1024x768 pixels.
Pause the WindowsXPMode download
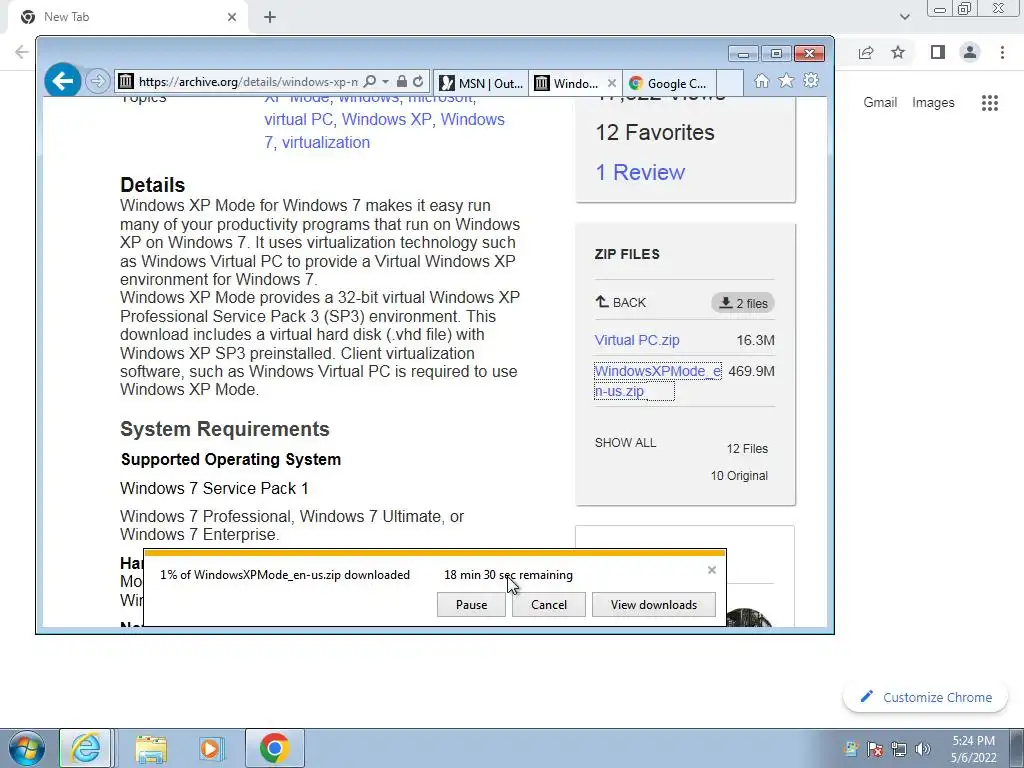tap(472, 605)
